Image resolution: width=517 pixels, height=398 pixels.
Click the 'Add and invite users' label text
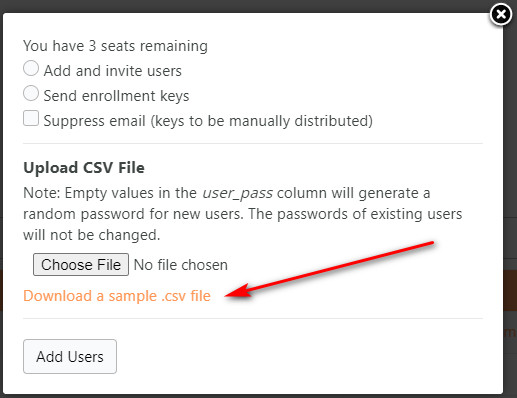(113, 71)
